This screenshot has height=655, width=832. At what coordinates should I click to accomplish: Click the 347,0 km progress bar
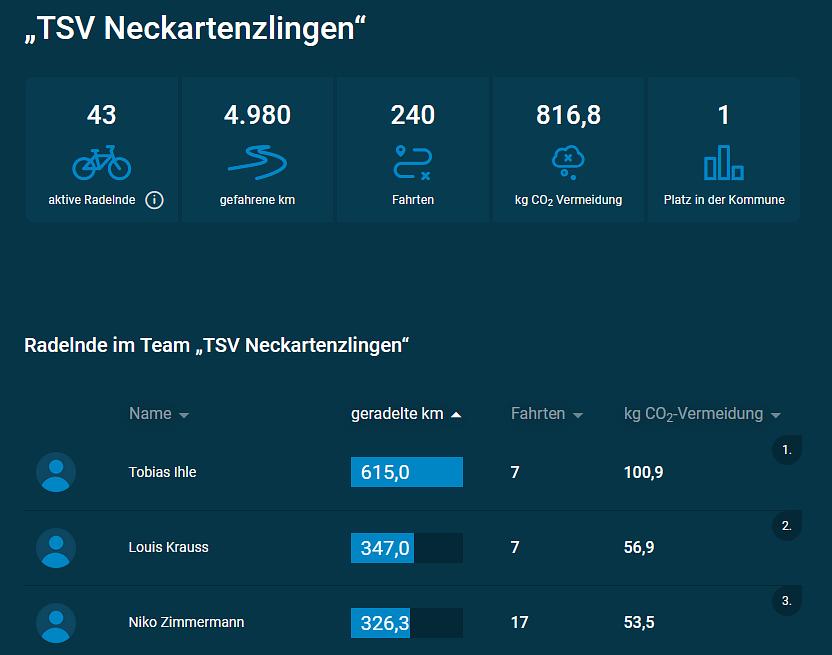coord(406,547)
